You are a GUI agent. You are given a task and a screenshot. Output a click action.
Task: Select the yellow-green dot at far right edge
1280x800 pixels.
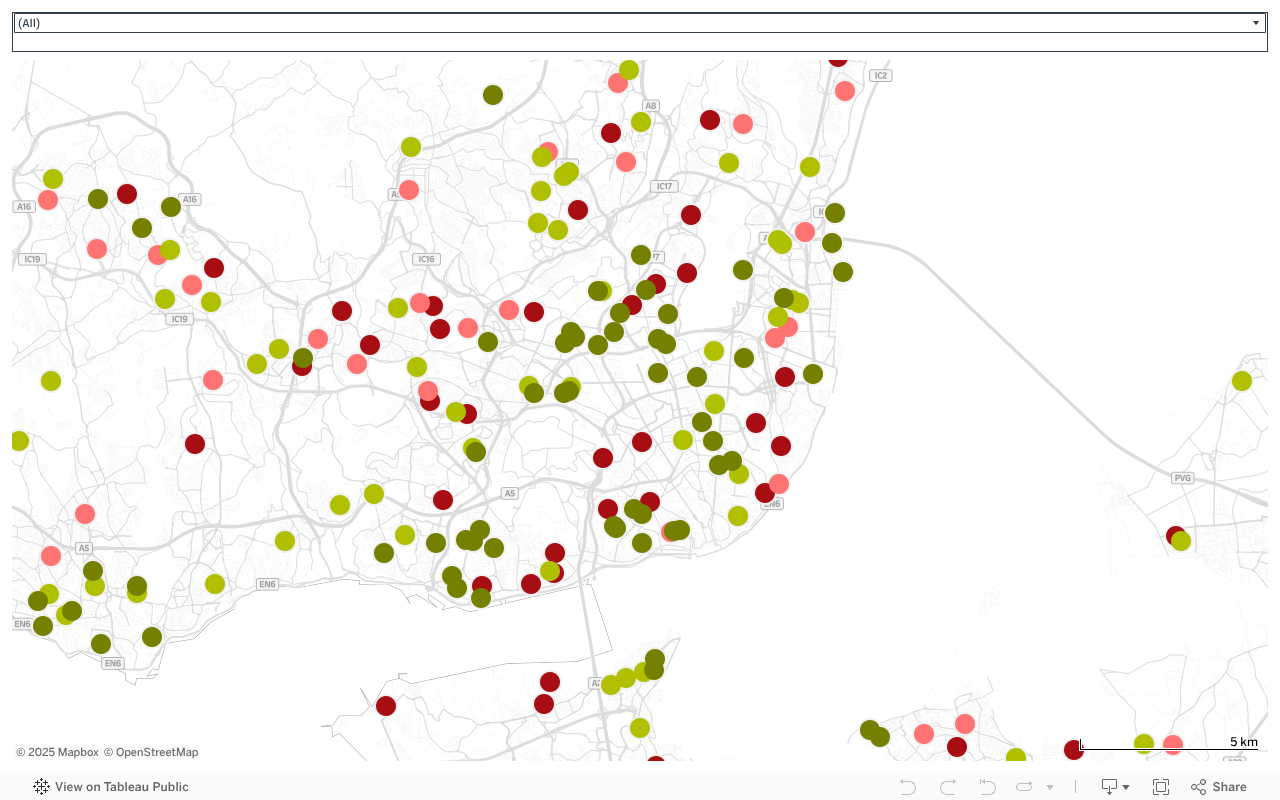(x=1242, y=381)
